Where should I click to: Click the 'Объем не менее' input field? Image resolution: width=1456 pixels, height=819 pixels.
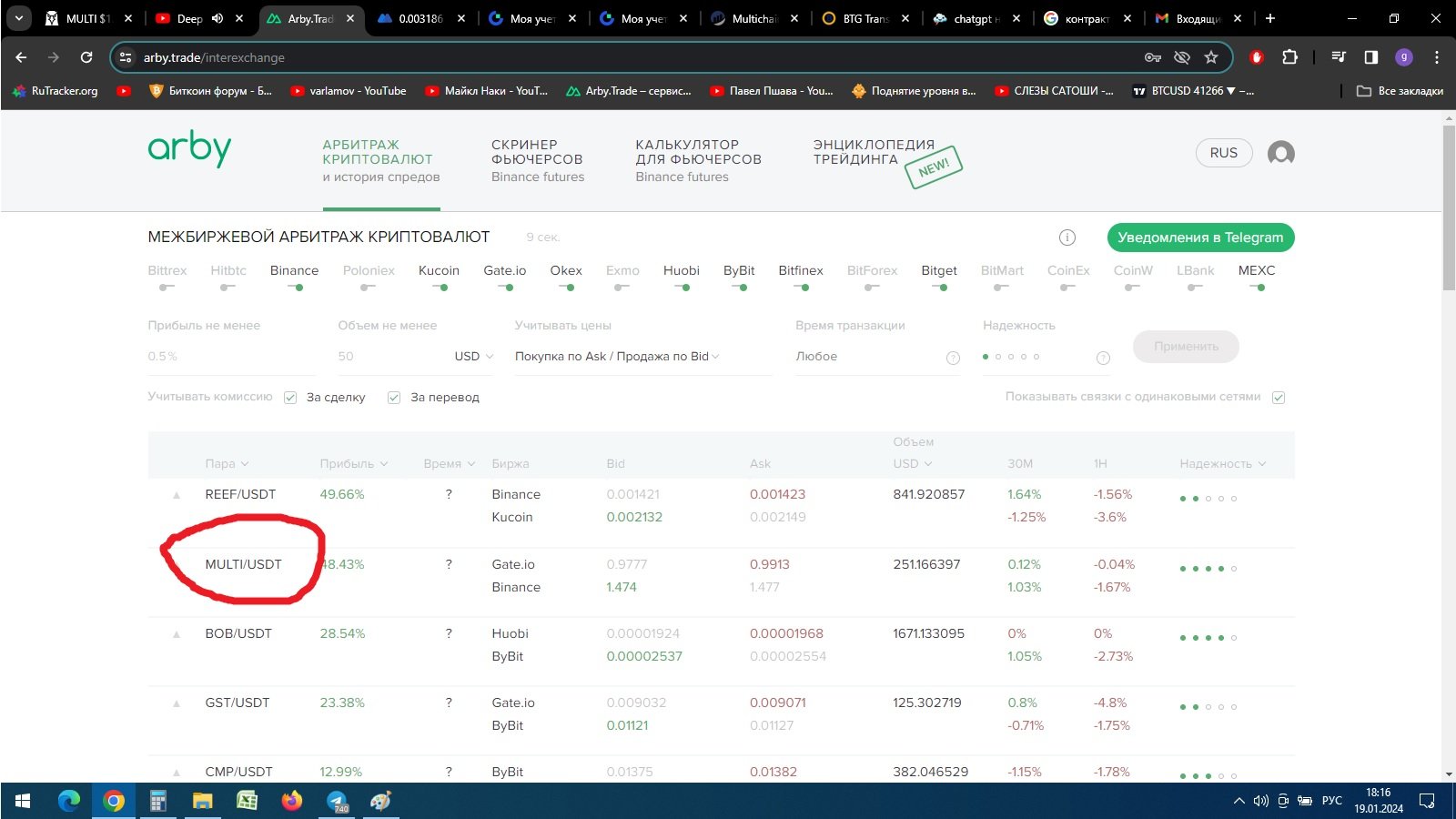(391, 357)
